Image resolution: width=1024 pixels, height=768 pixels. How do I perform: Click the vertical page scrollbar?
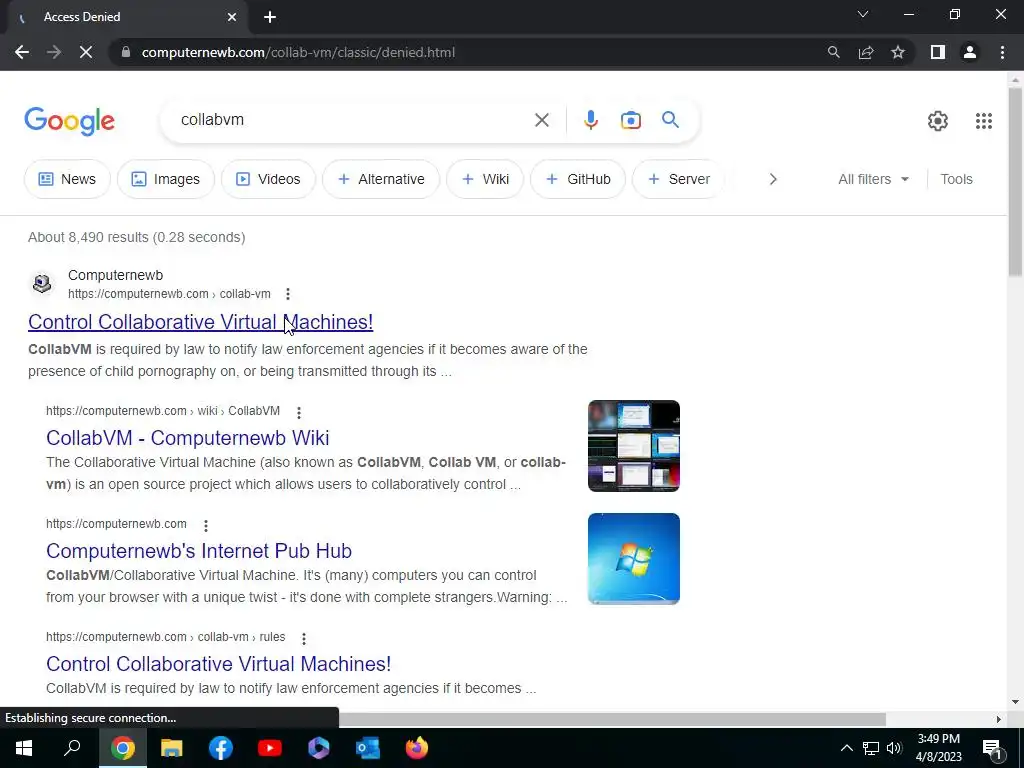1015,183
